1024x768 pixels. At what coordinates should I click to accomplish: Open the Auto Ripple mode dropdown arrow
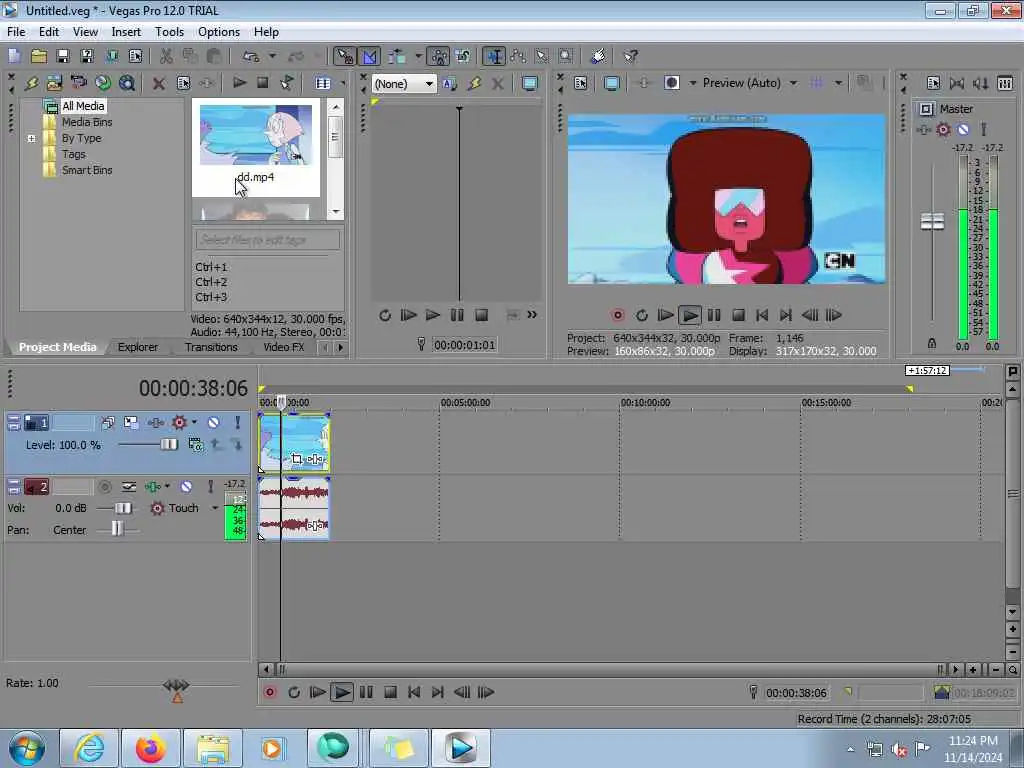[x=418, y=56]
